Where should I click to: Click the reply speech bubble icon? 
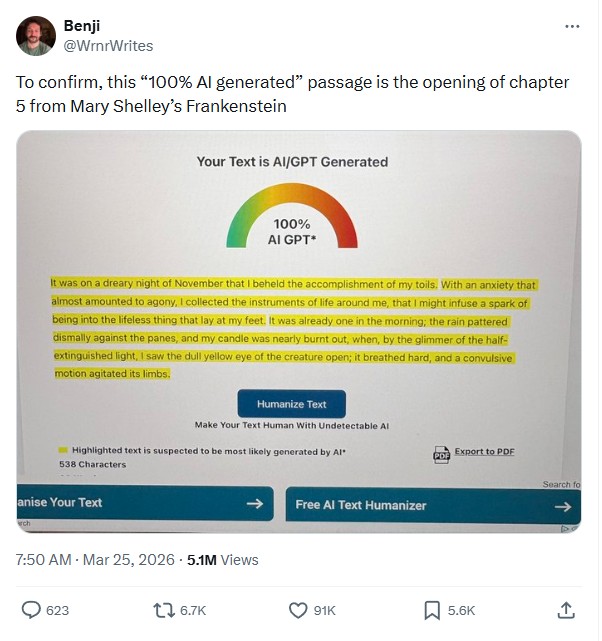tap(32, 609)
